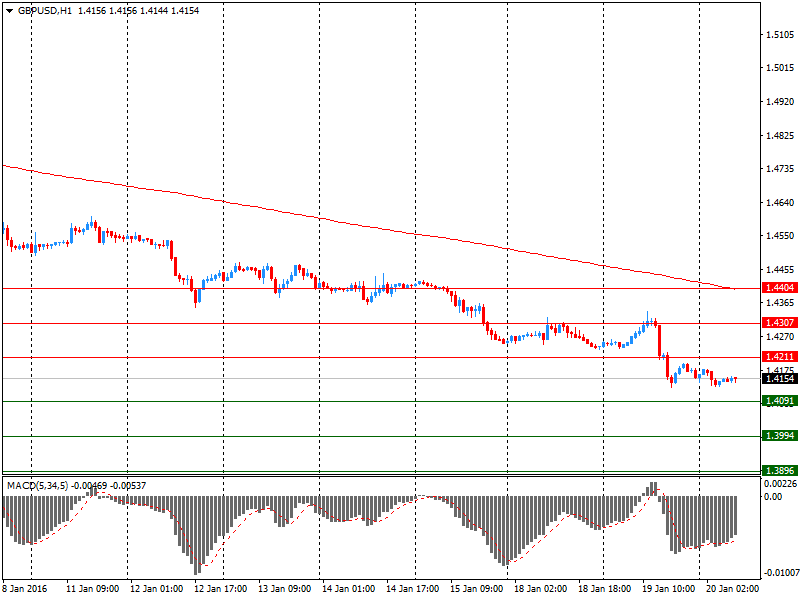Select the 1.4091 green support level label
The image size is (800, 600).
[x=780, y=401]
